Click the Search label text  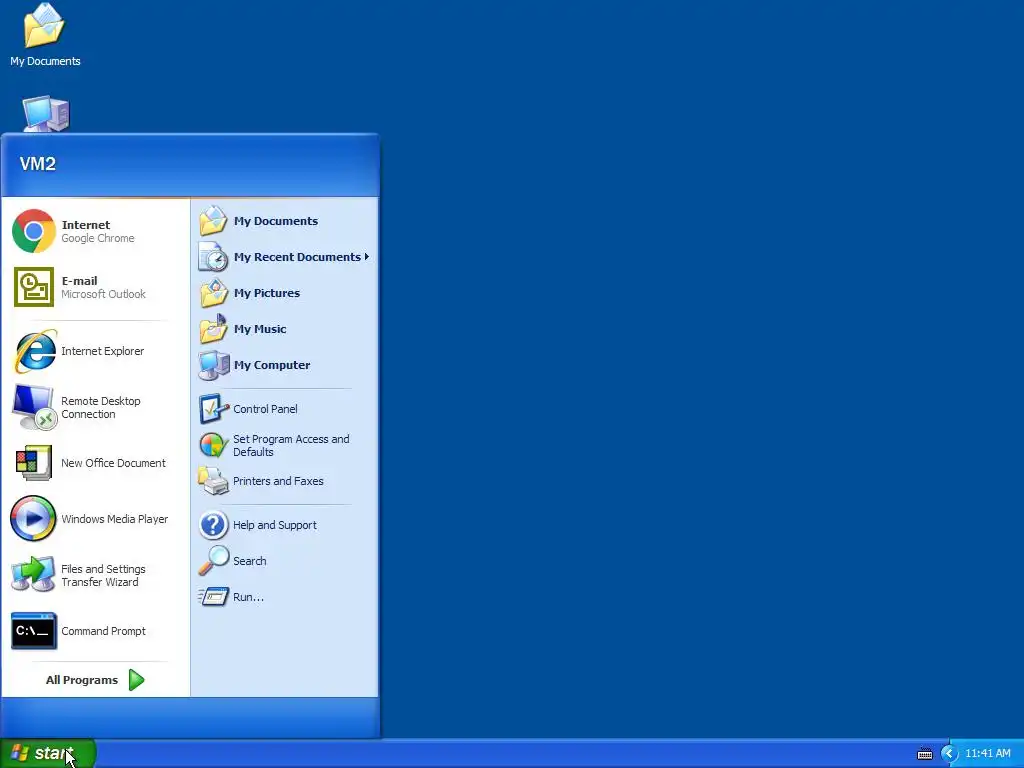coord(249,561)
